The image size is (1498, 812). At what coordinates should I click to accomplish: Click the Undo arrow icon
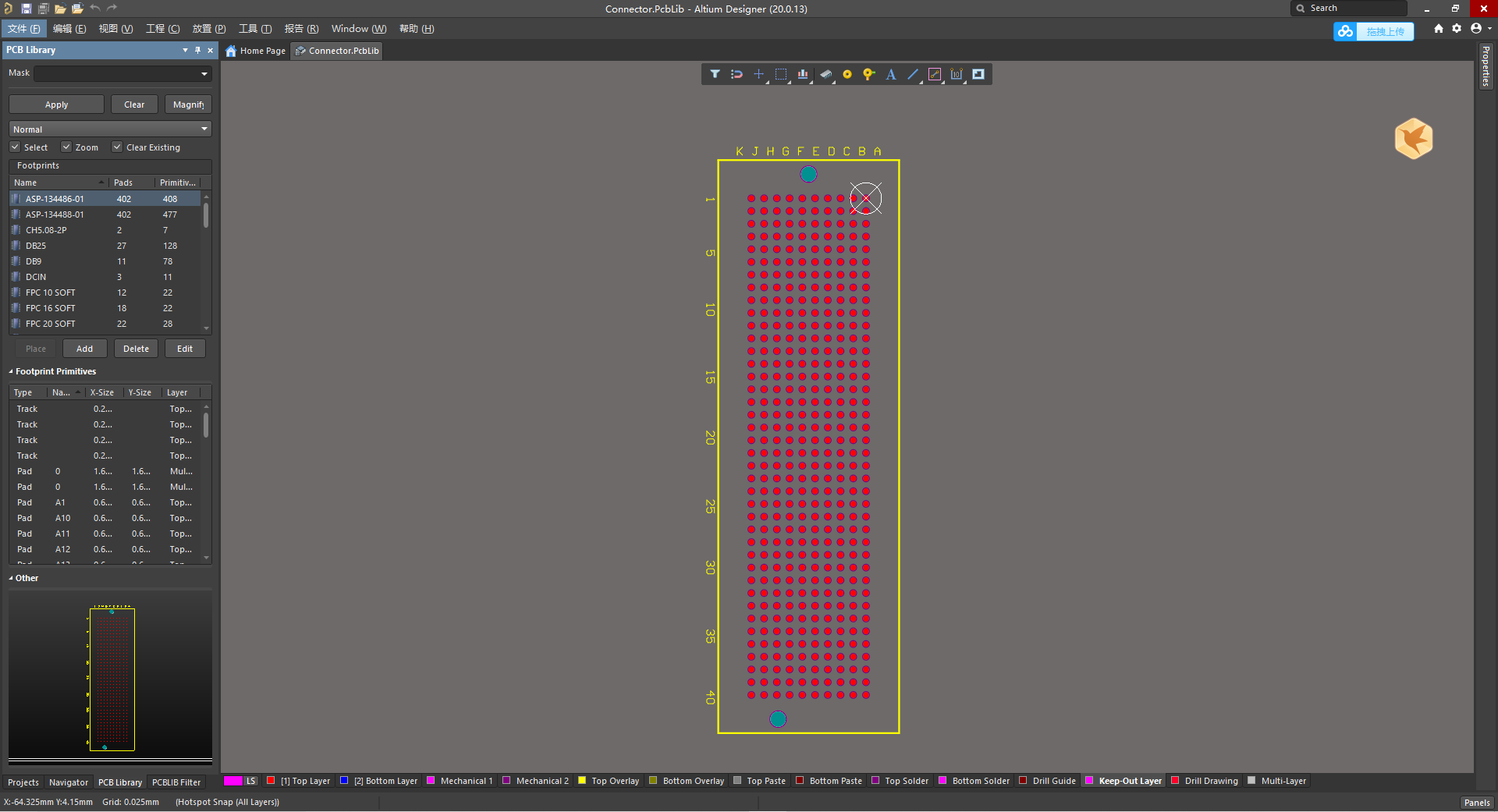pos(94,9)
